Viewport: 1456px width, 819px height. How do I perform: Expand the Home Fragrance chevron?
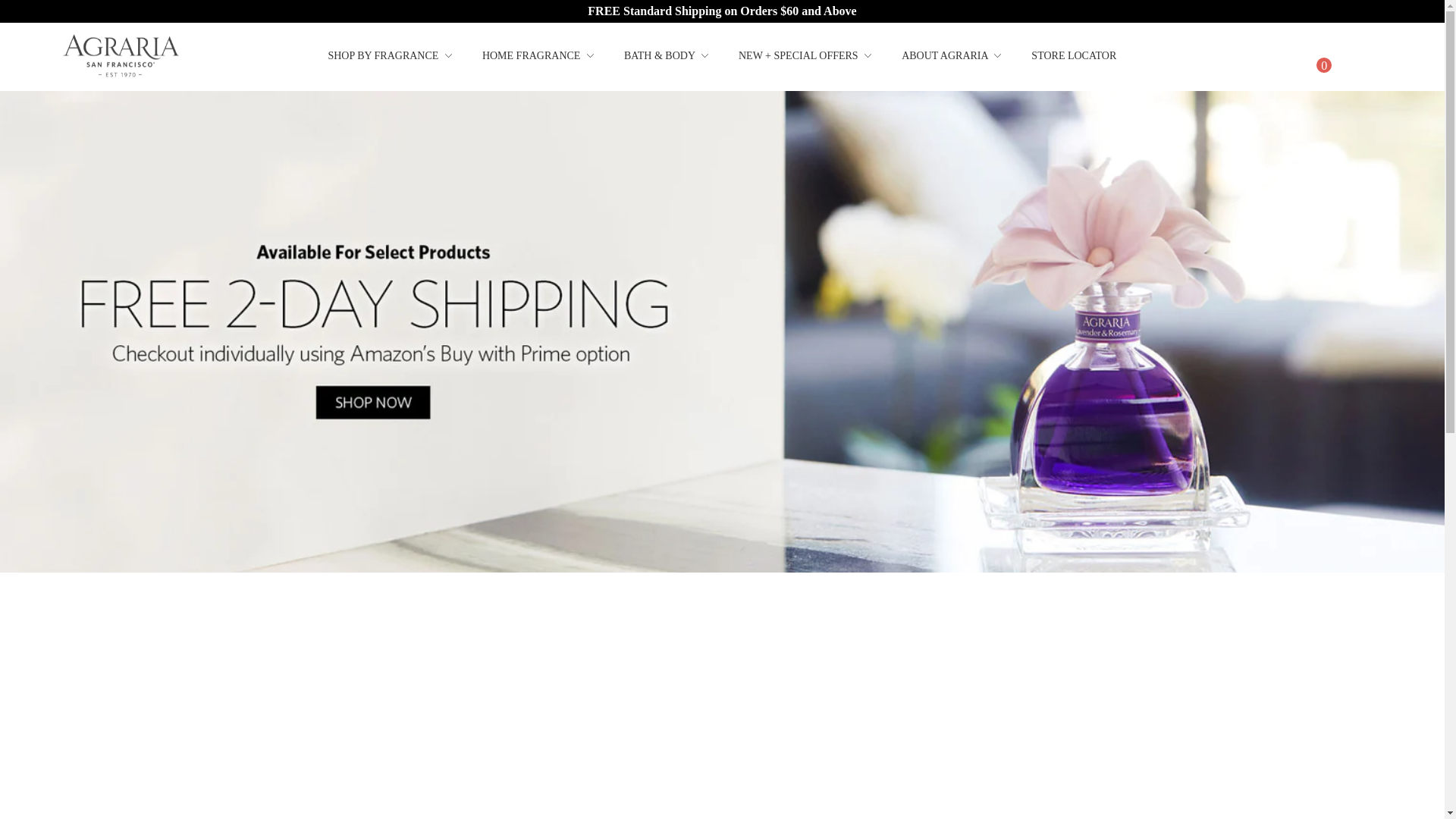pyautogui.click(x=590, y=56)
